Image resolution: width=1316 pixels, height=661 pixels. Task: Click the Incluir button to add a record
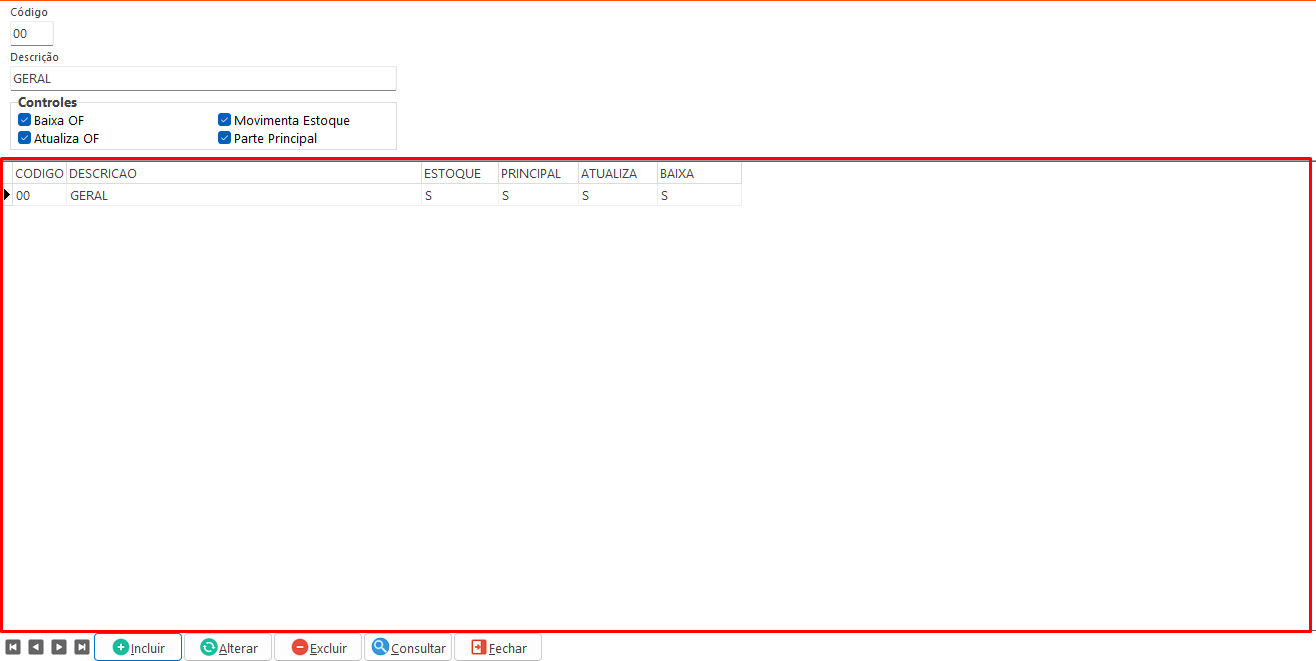click(x=138, y=648)
